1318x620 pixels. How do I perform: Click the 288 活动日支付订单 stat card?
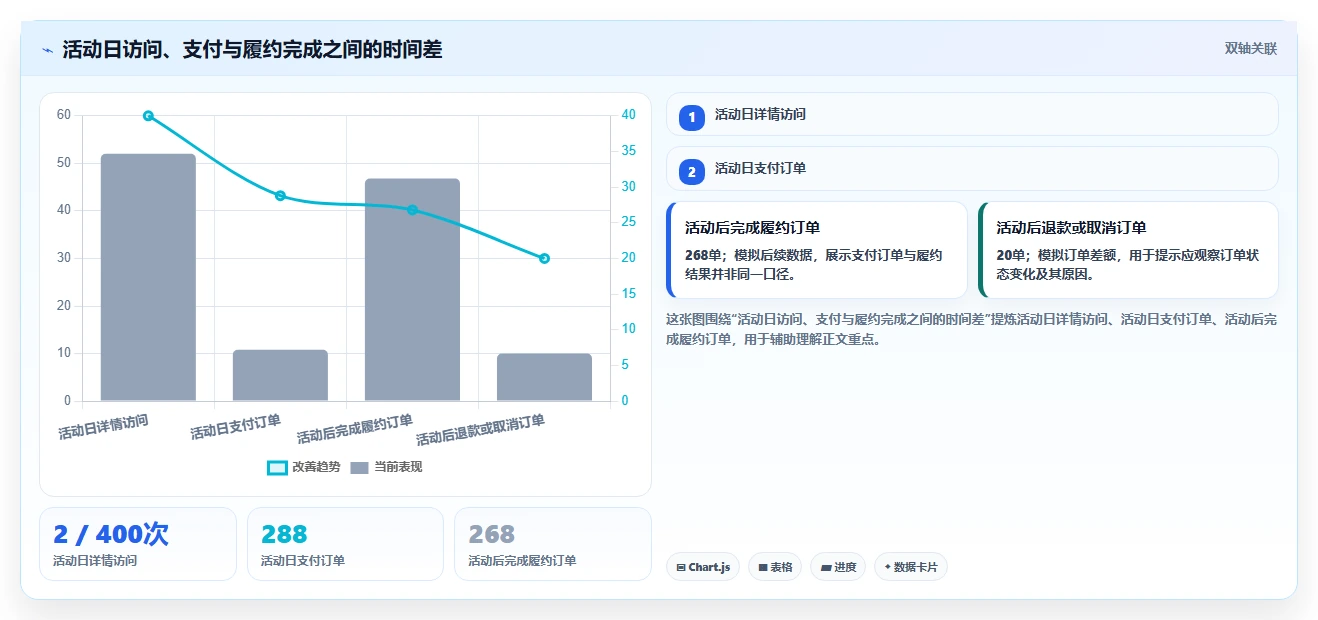[x=345, y=544]
